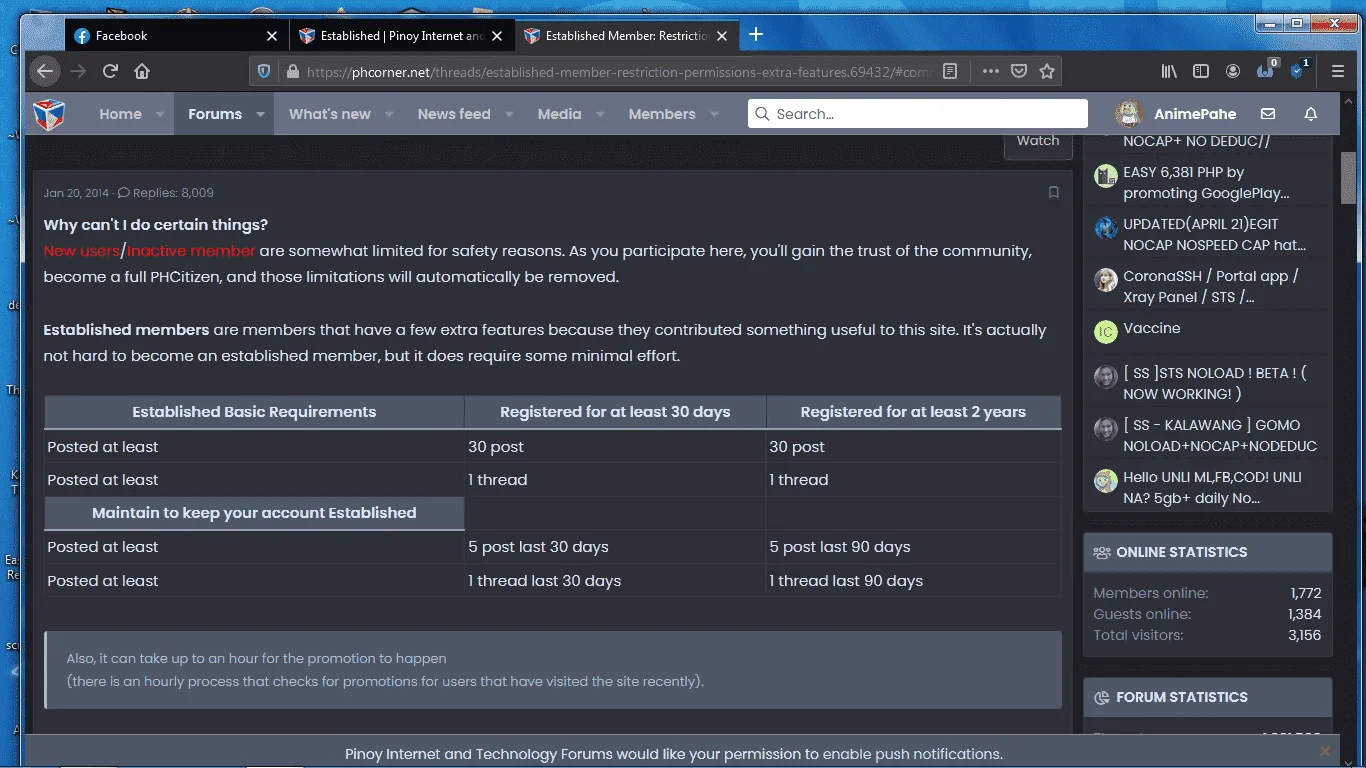Screen dimensions: 1366x768
Task: Save page to Pocket icon
Action: click(x=1018, y=71)
